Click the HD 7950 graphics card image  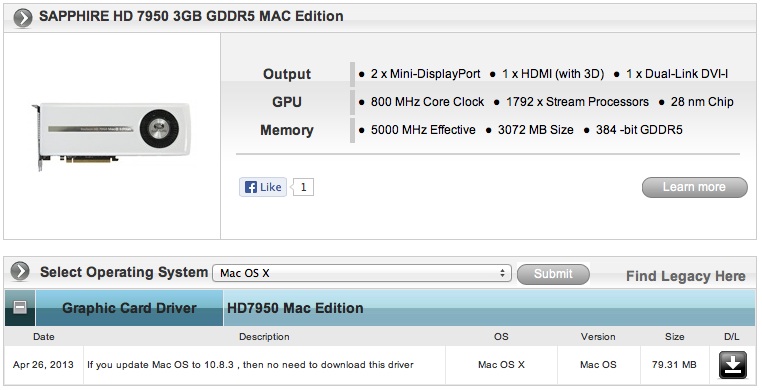(x=111, y=136)
